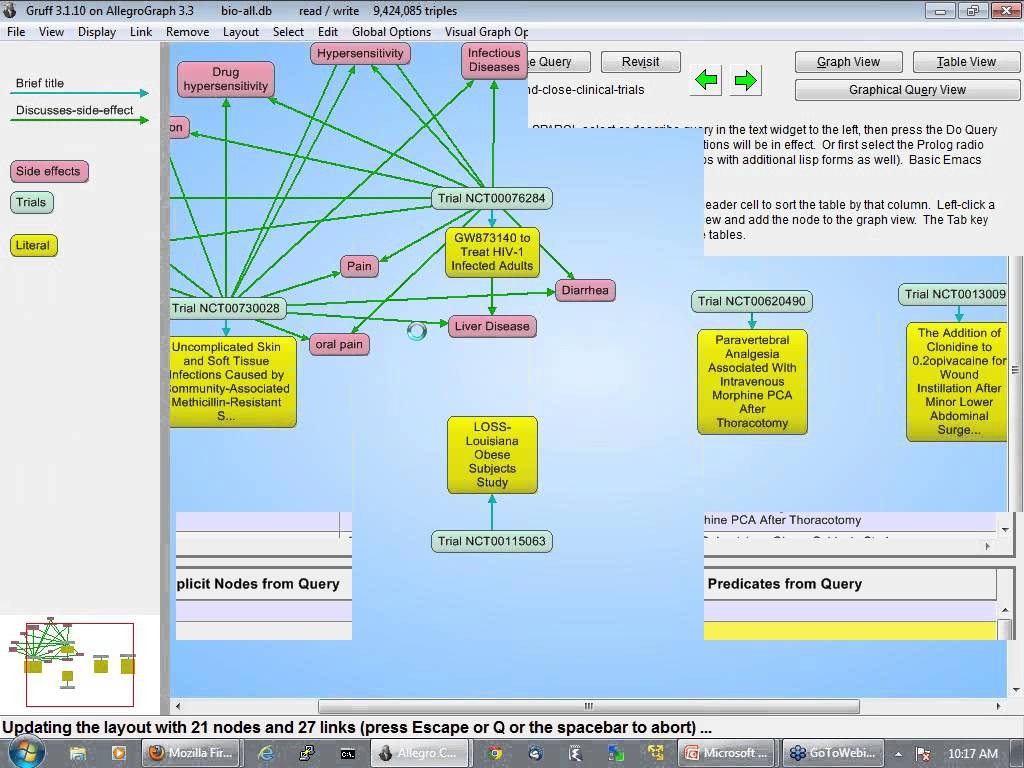Image resolution: width=1024 pixels, height=768 pixels.
Task: Click the graph overview minimap thumbnail
Action: (x=79, y=664)
